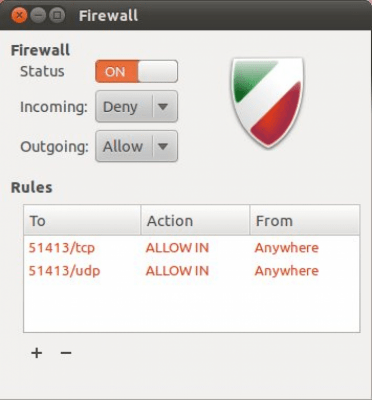Image resolution: width=372 pixels, height=400 pixels.
Task: Click ALLOW IN for the tcp rule
Action: [x=177, y=248]
